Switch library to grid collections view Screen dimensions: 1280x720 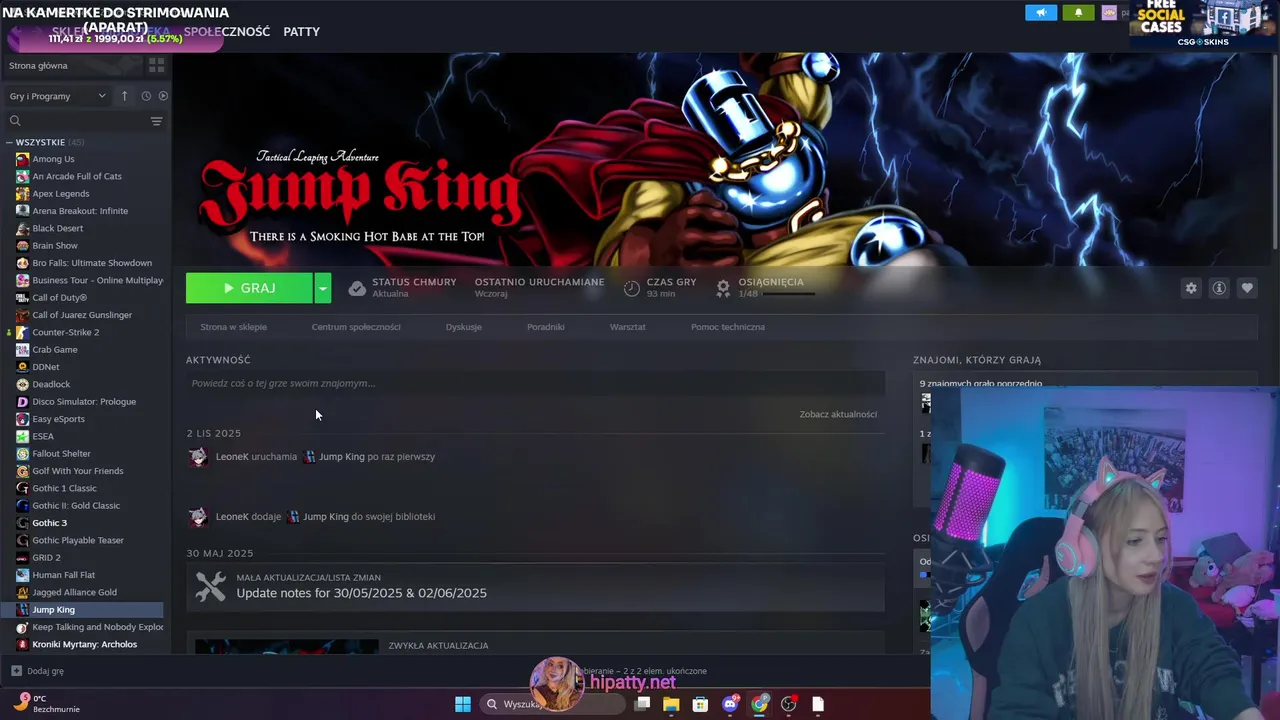pos(156,65)
